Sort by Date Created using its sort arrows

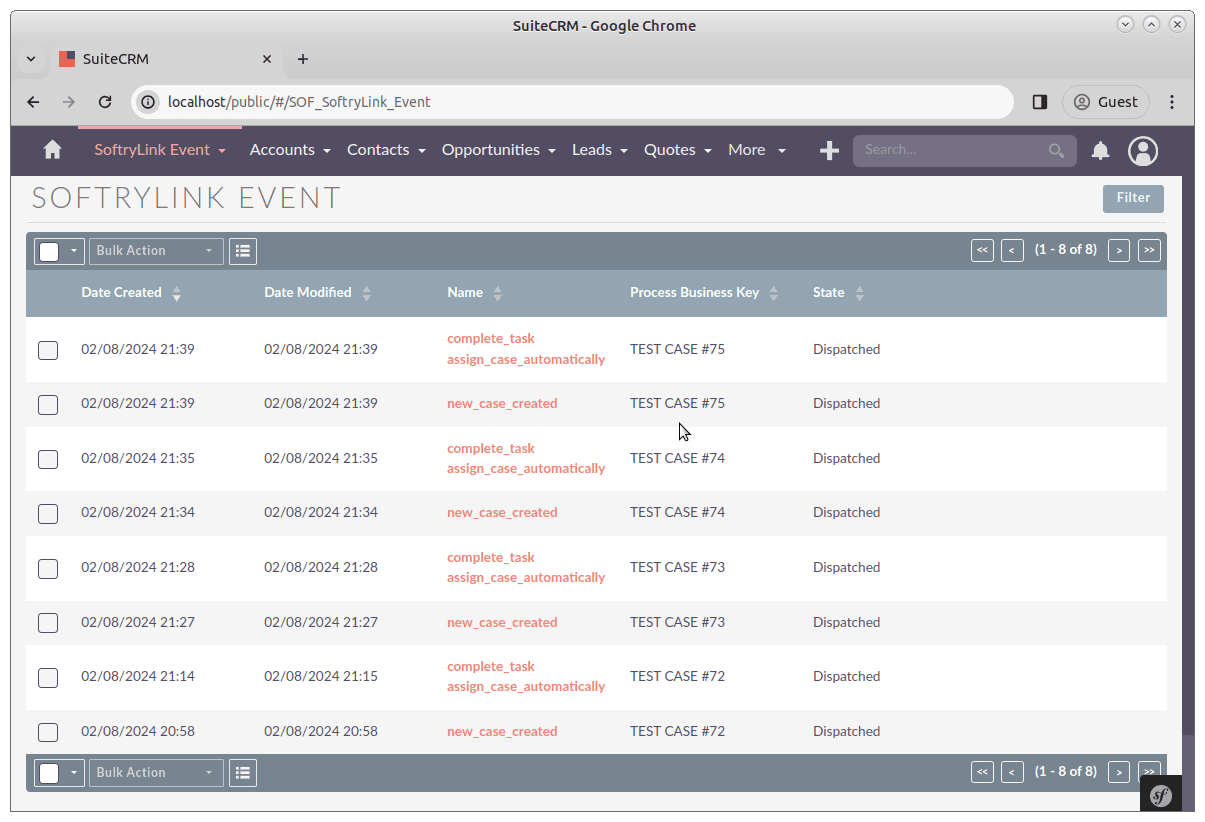(177, 293)
